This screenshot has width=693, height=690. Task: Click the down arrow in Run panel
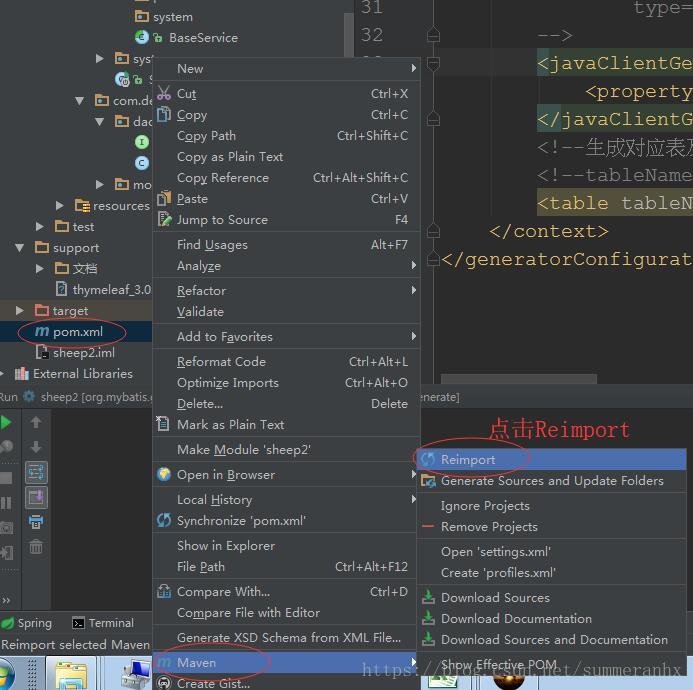pyautogui.click(x=36, y=447)
